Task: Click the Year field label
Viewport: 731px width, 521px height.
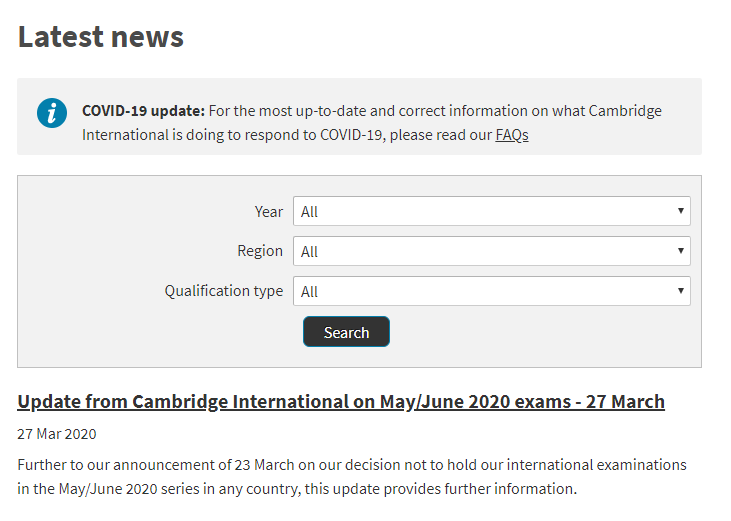Action: [269, 211]
